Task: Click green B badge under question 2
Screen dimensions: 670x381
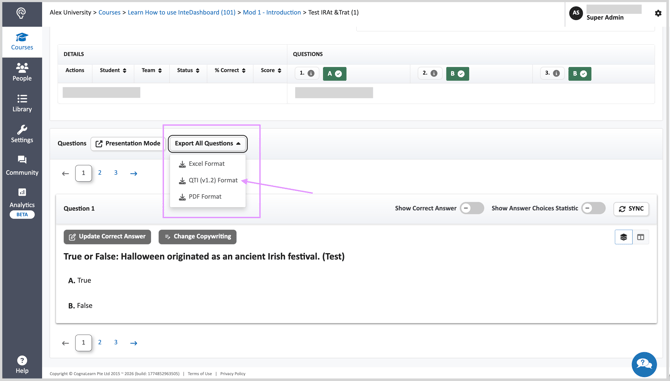Action: [x=457, y=74]
